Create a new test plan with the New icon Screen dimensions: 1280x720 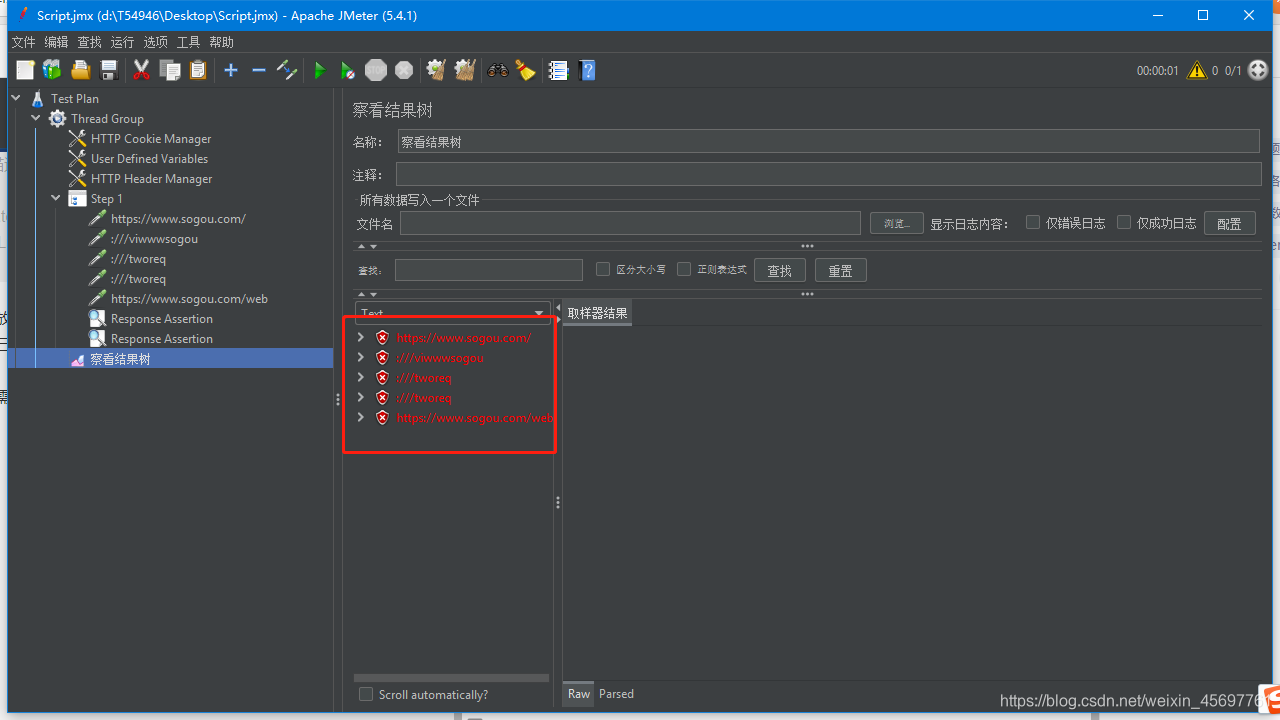coord(25,70)
